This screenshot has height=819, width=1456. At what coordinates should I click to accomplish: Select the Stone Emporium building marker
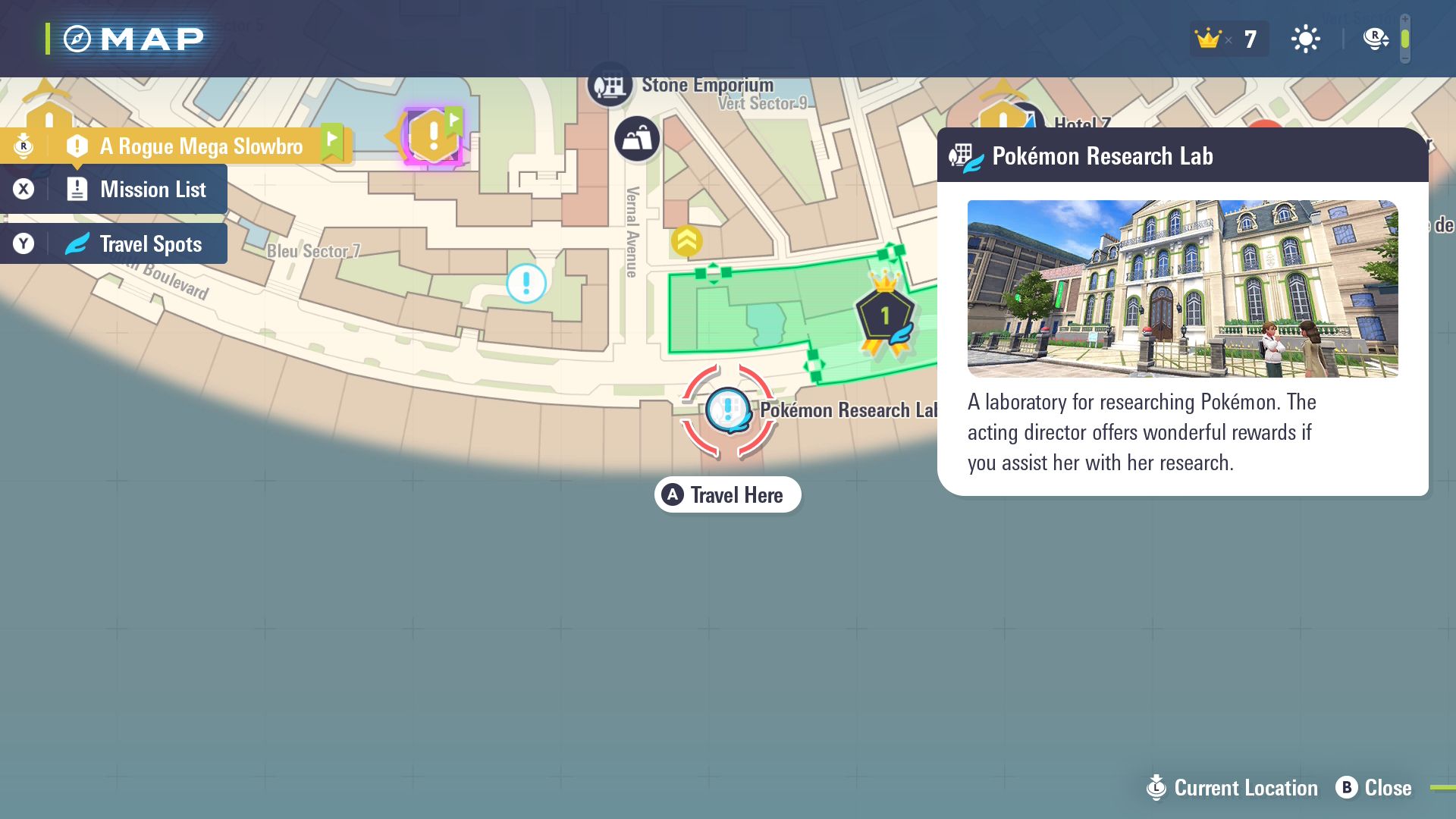pyautogui.click(x=609, y=86)
